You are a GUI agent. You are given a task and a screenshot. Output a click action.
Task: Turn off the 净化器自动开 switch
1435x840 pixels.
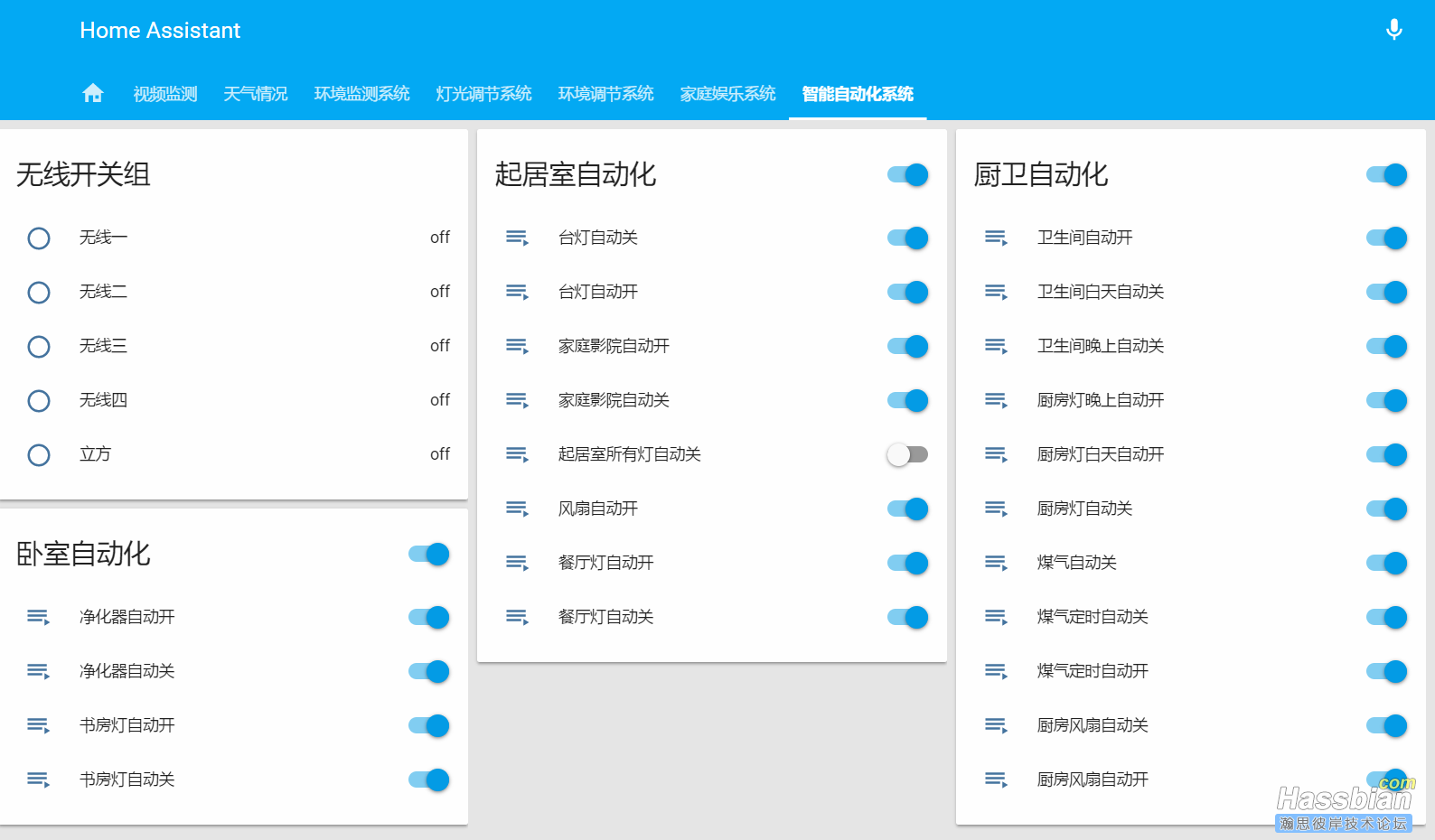[x=429, y=617]
